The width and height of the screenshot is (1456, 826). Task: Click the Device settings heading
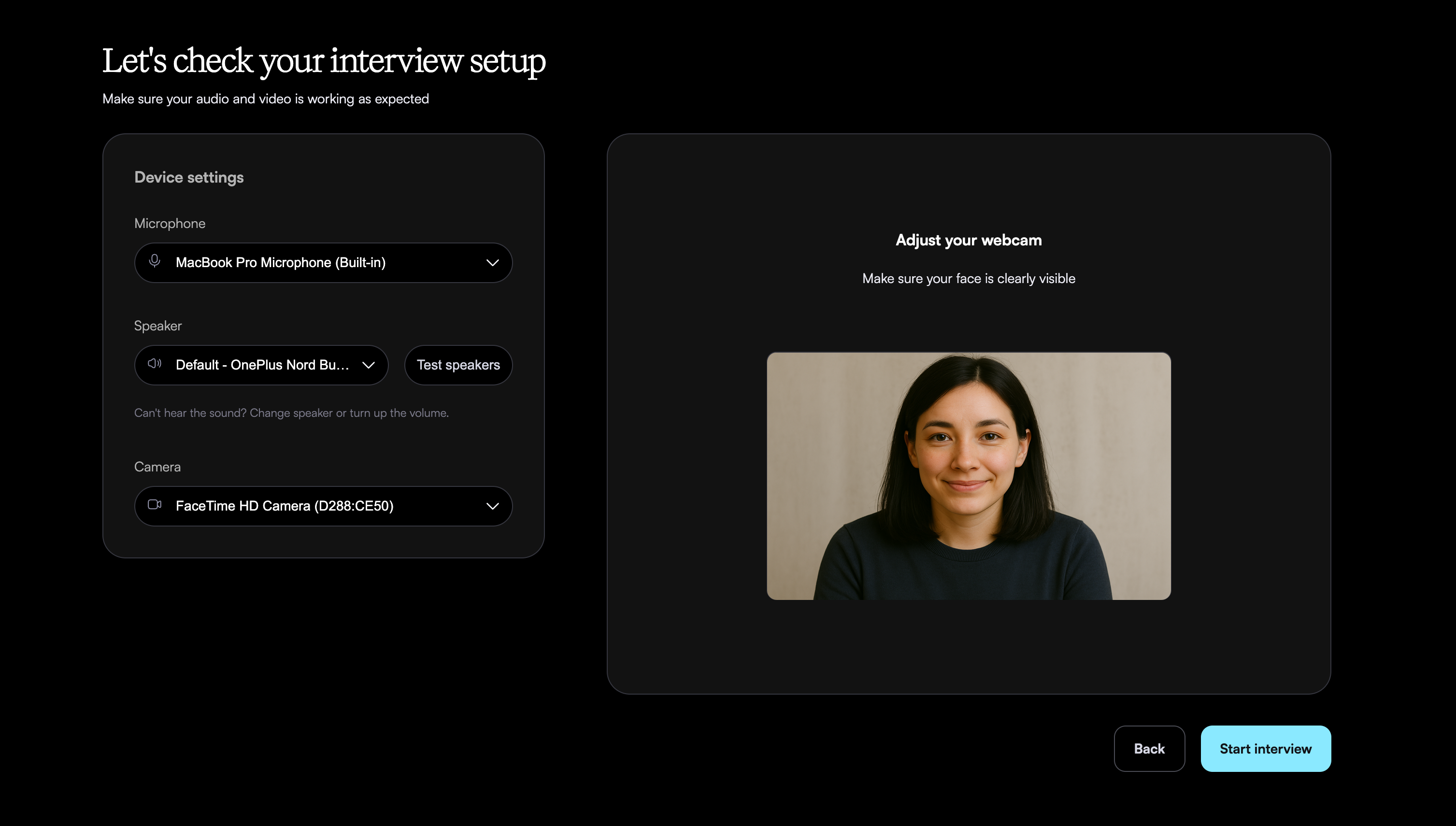coord(189,178)
